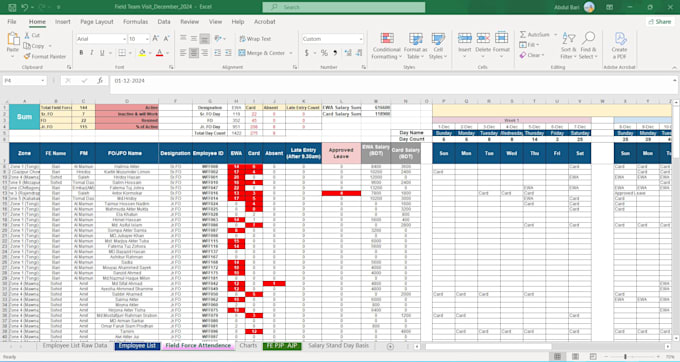Switch to the Page Layout tab

click(97, 22)
